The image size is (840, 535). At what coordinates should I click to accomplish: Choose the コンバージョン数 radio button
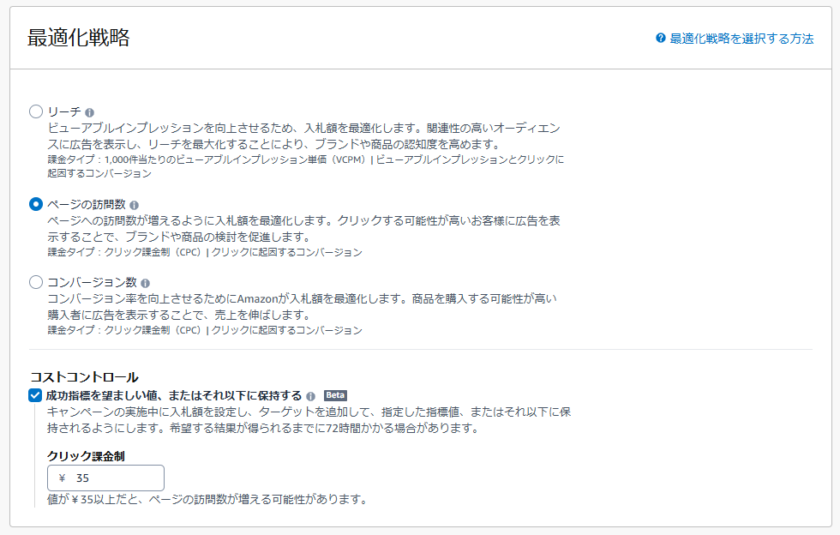(x=36, y=282)
